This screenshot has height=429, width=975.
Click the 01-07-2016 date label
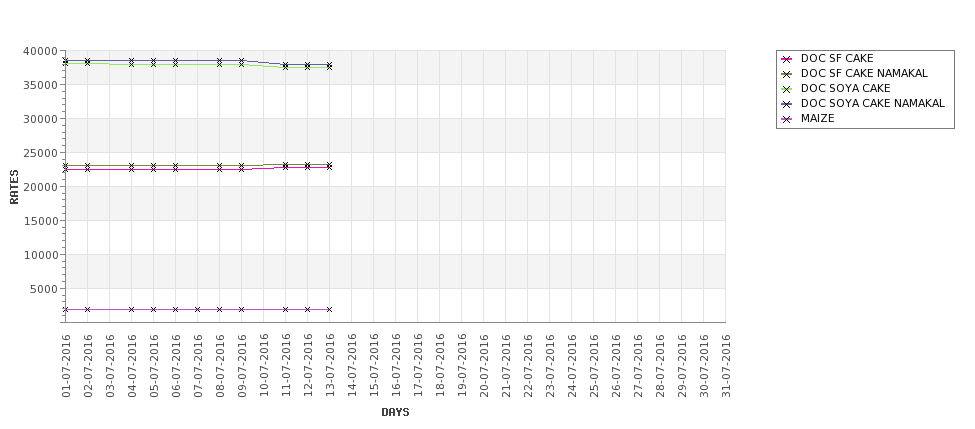[66, 366]
